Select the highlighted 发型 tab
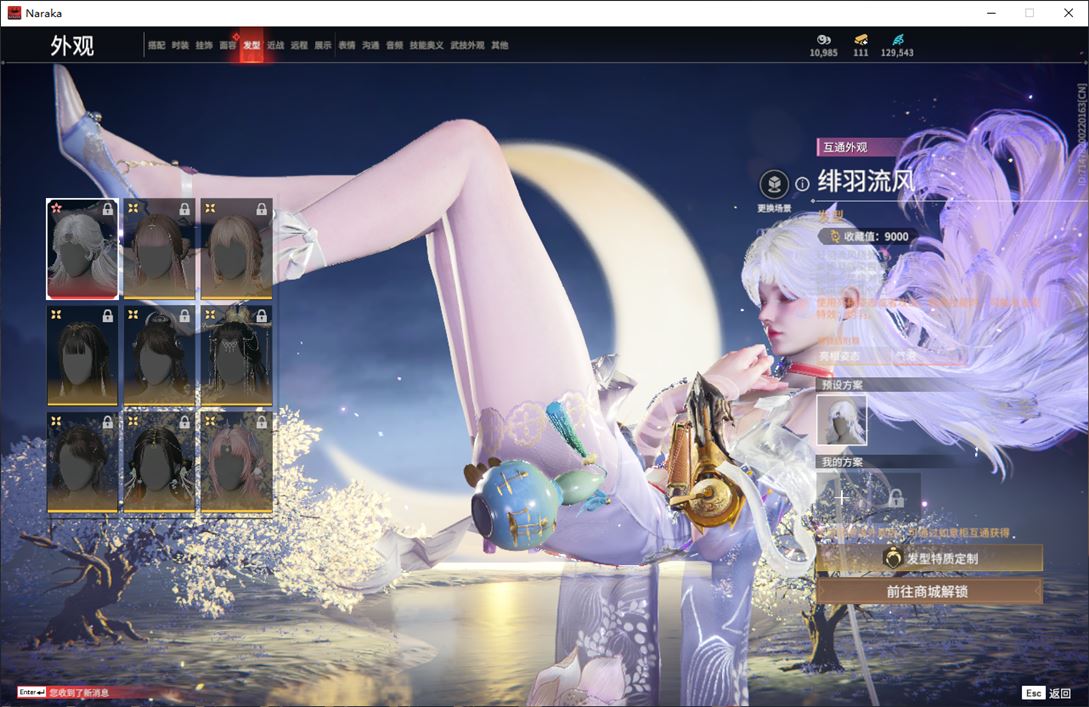Screen dimensions: 1089x707 coord(251,45)
